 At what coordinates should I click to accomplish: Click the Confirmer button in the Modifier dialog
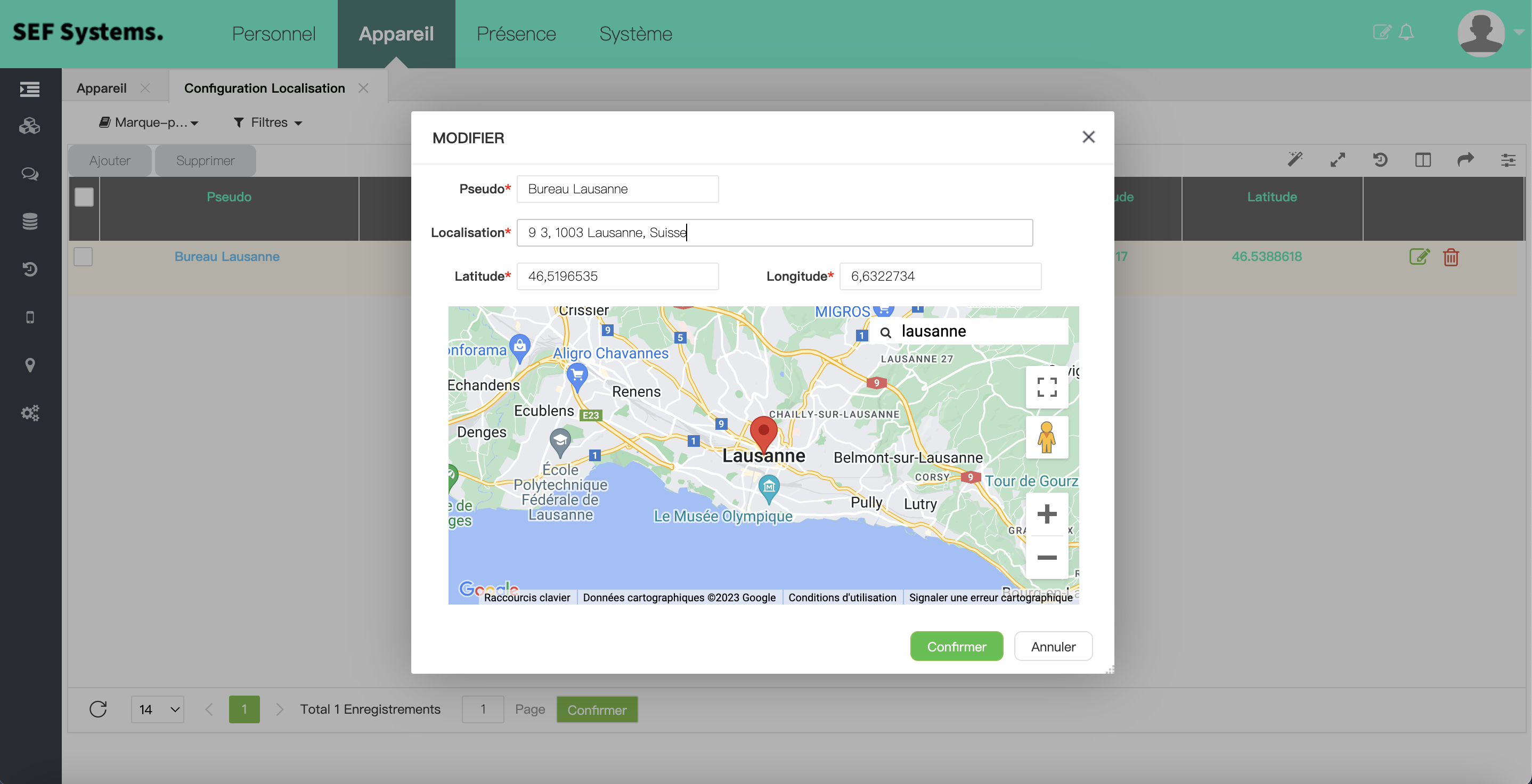(x=956, y=647)
